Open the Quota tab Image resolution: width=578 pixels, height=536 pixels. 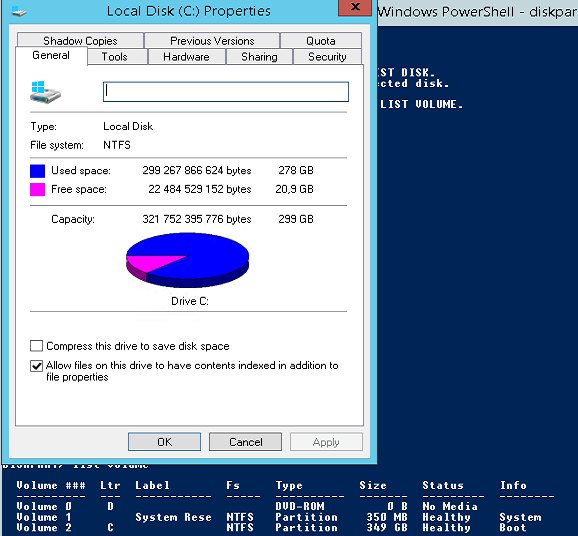click(321, 41)
